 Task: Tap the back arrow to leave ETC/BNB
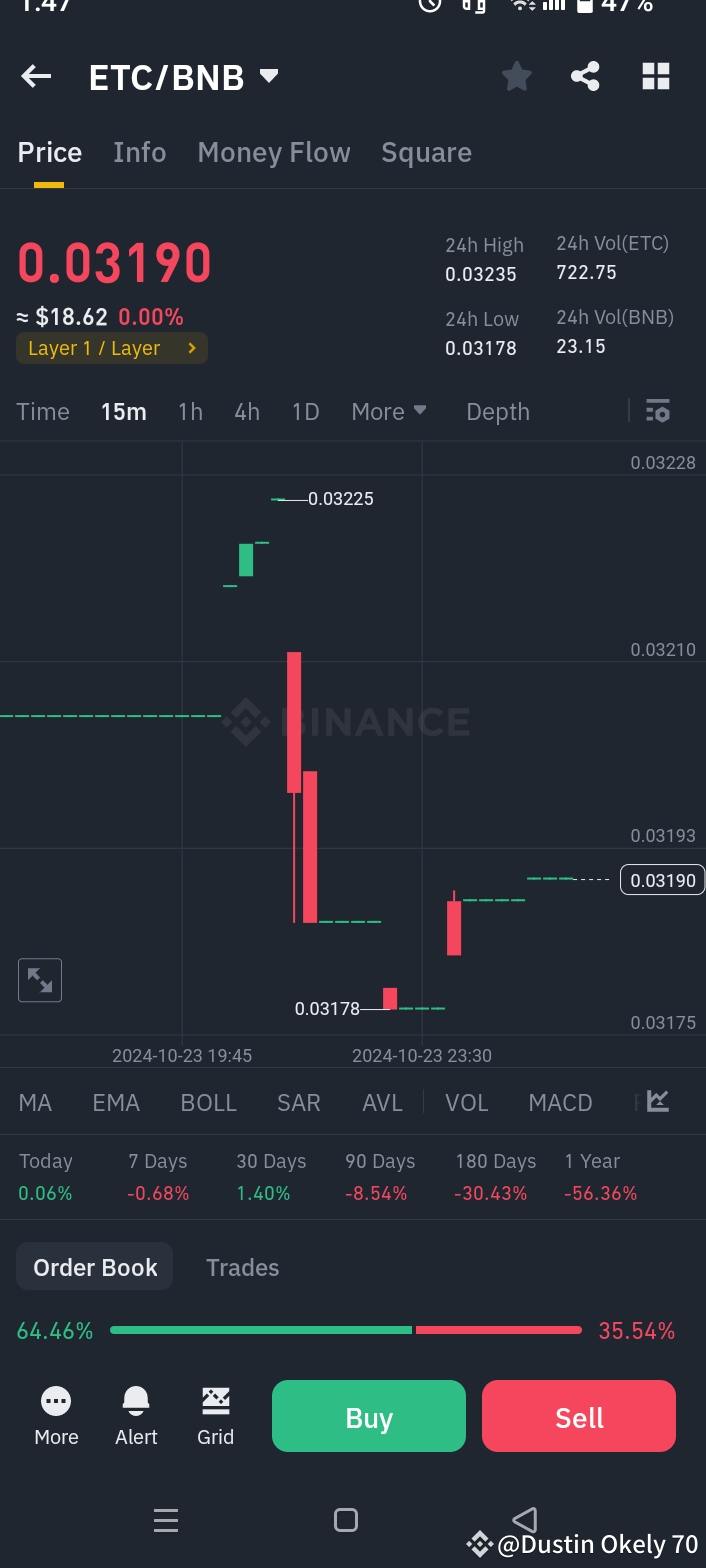tap(35, 76)
